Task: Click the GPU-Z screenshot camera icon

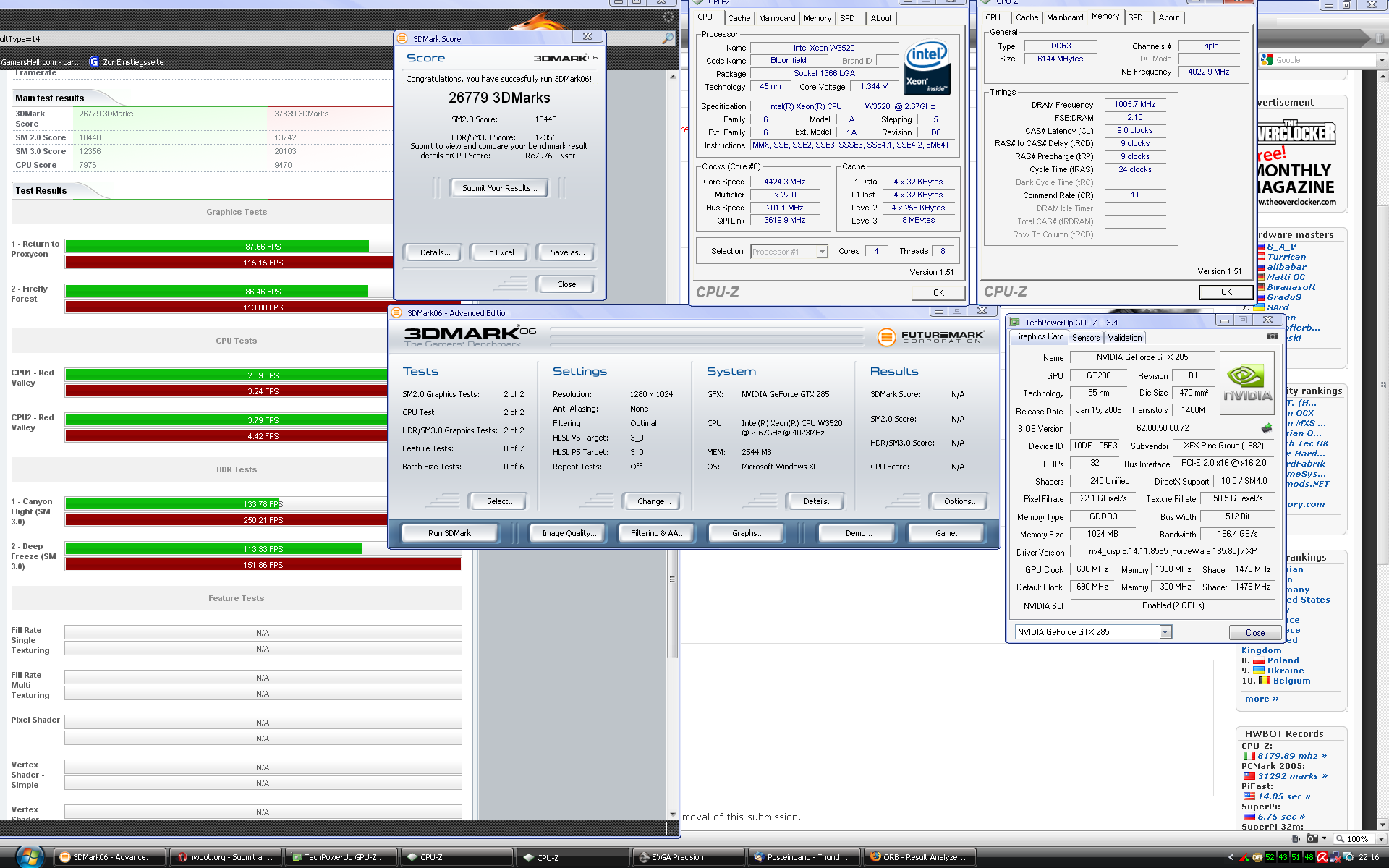Action: point(1272,336)
